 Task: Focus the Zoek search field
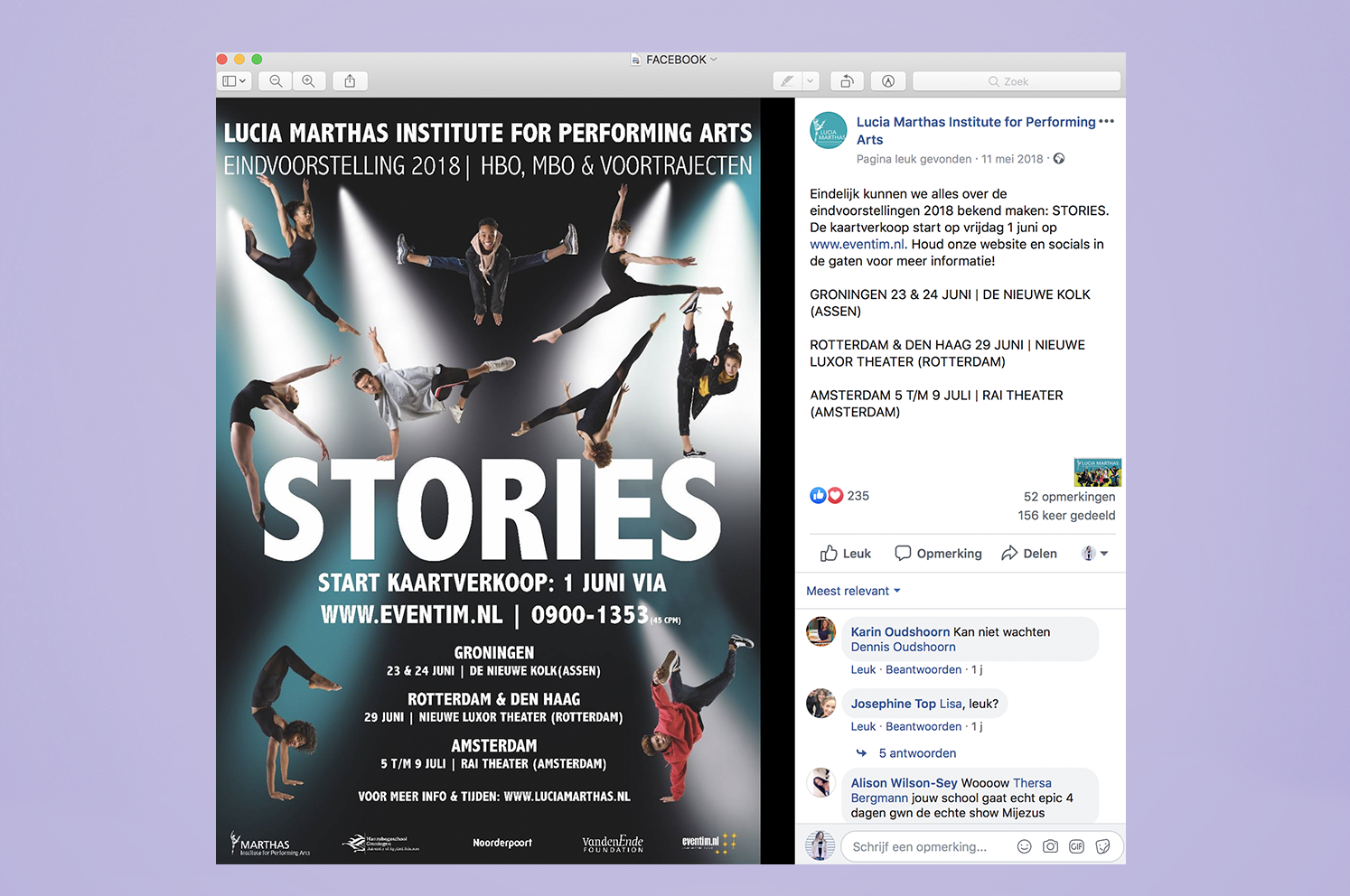click(1017, 81)
